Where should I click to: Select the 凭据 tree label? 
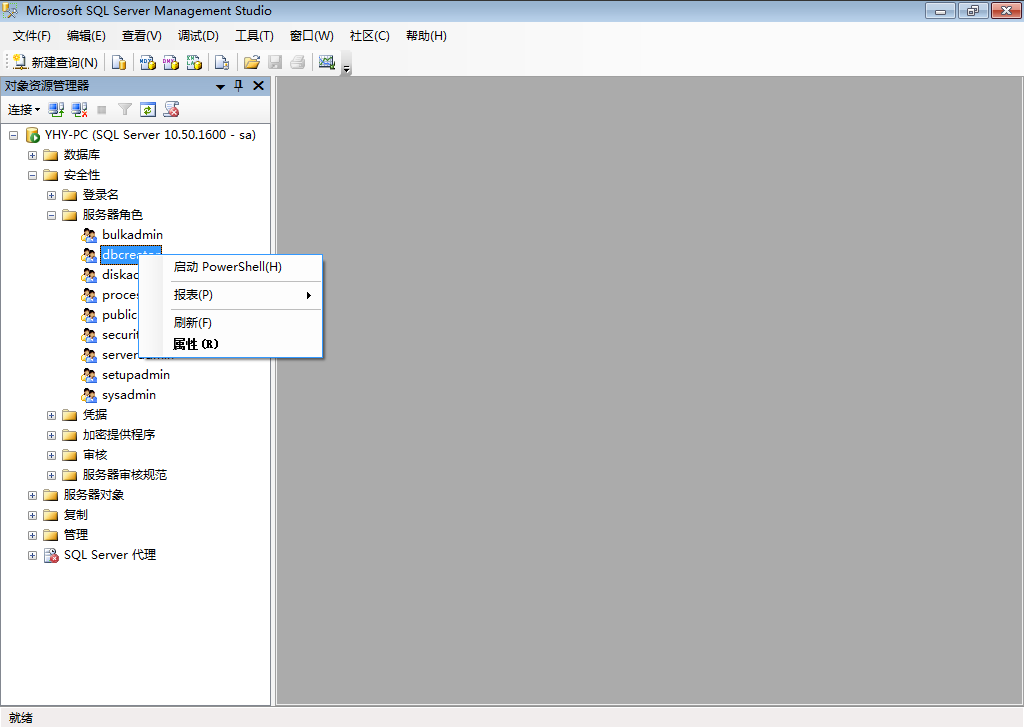coord(95,415)
